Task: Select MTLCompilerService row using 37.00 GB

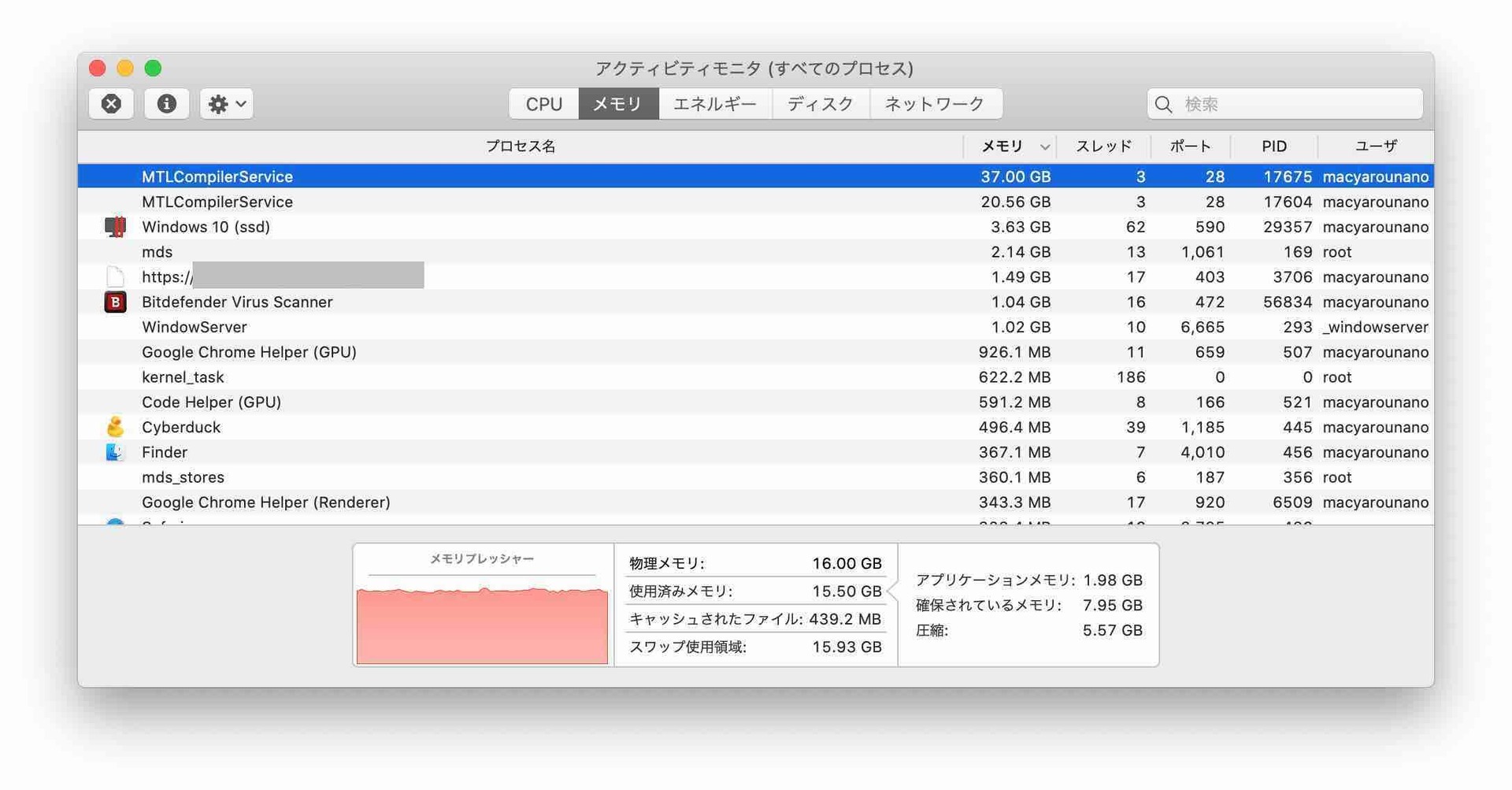Action: pos(756,176)
